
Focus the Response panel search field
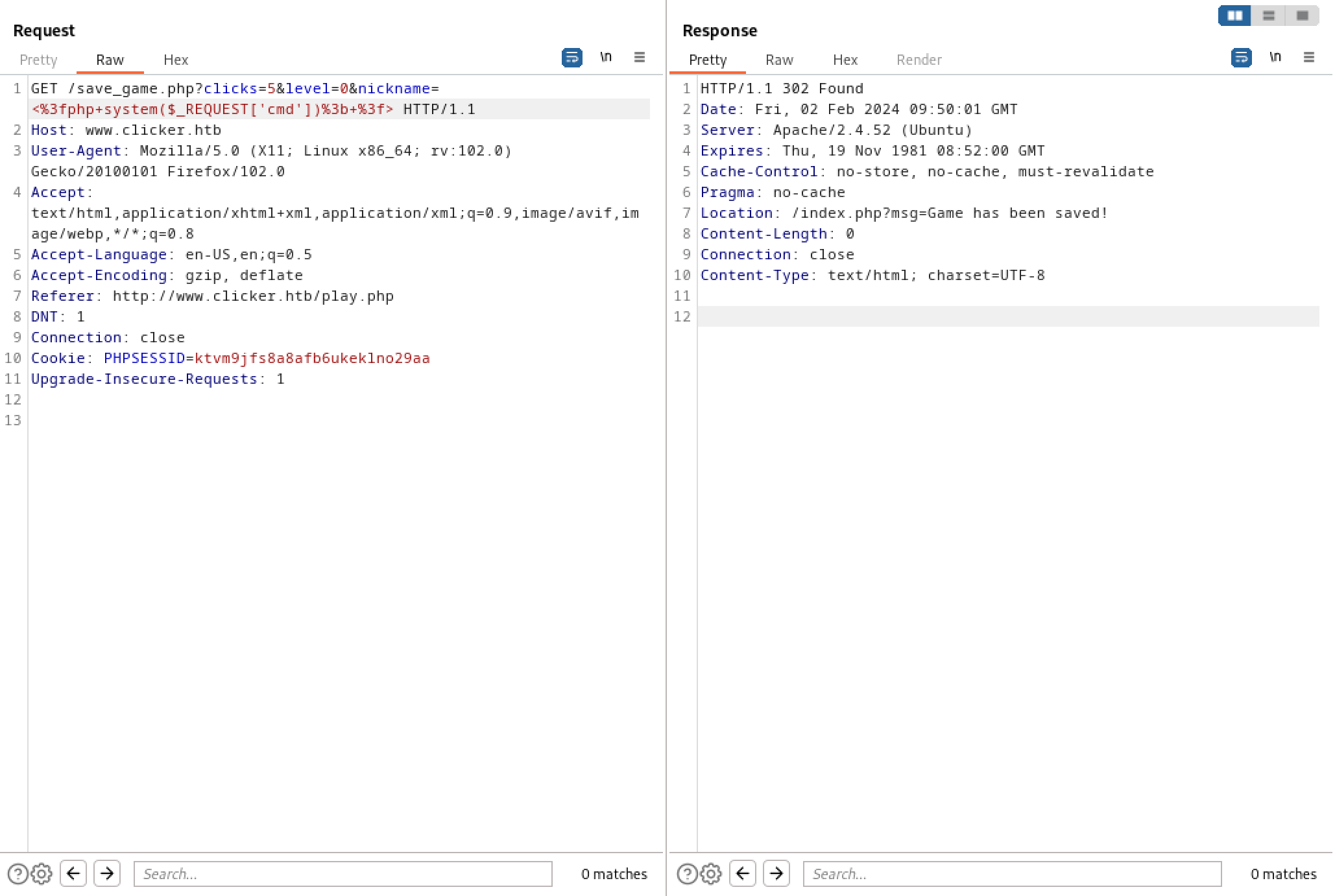pyautogui.click(x=1013, y=874)
